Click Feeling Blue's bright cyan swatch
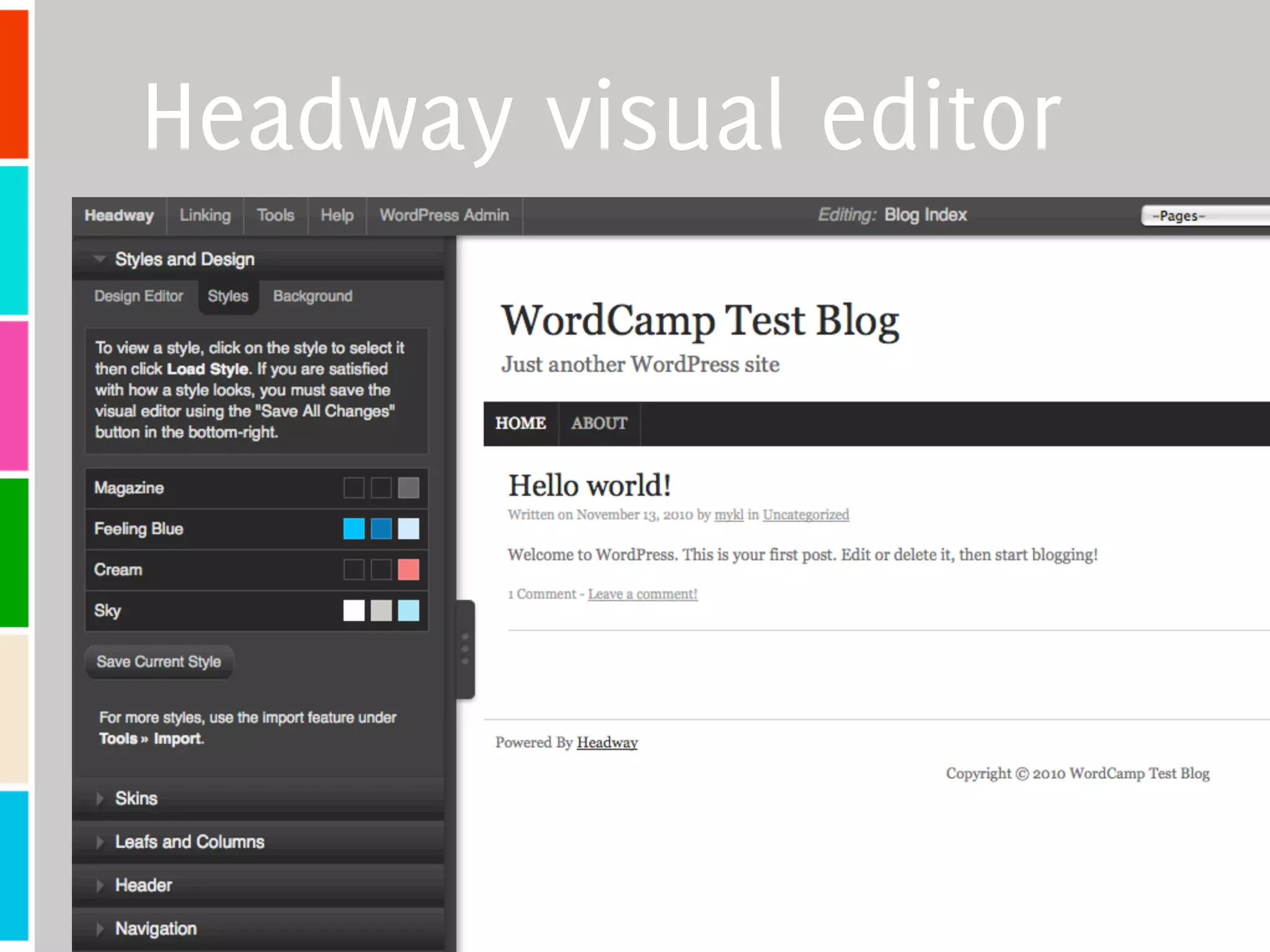The height and width of the screenshot is (952, 1270). point(354,529)
